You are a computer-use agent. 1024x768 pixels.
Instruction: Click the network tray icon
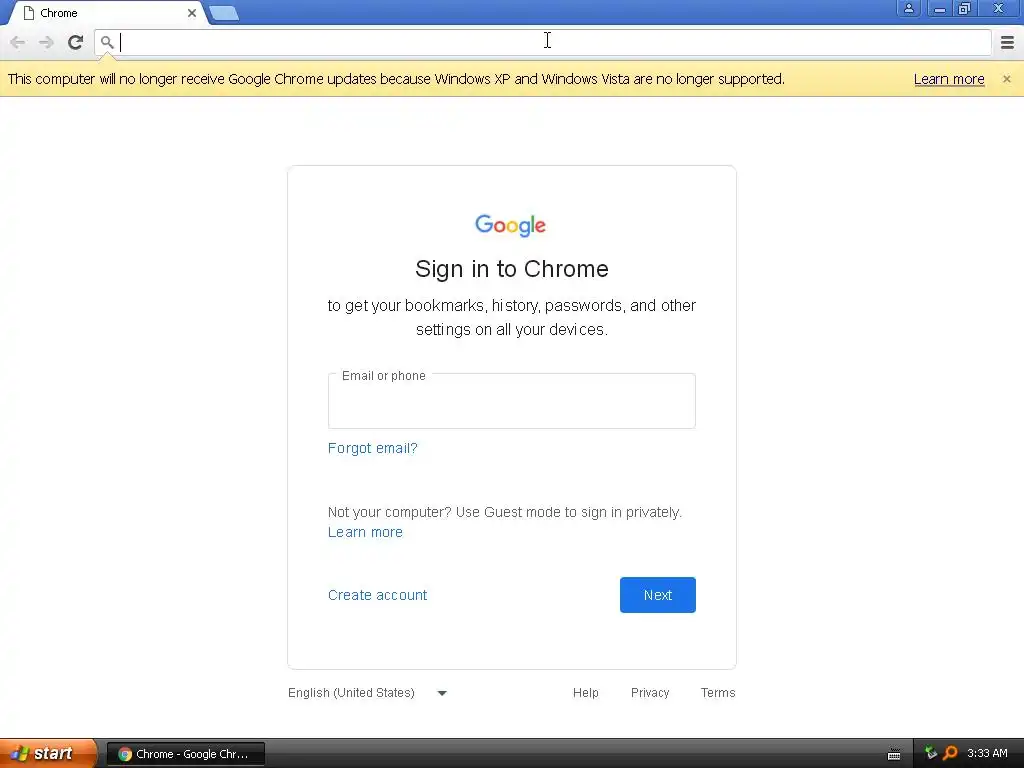pos(931,753)
